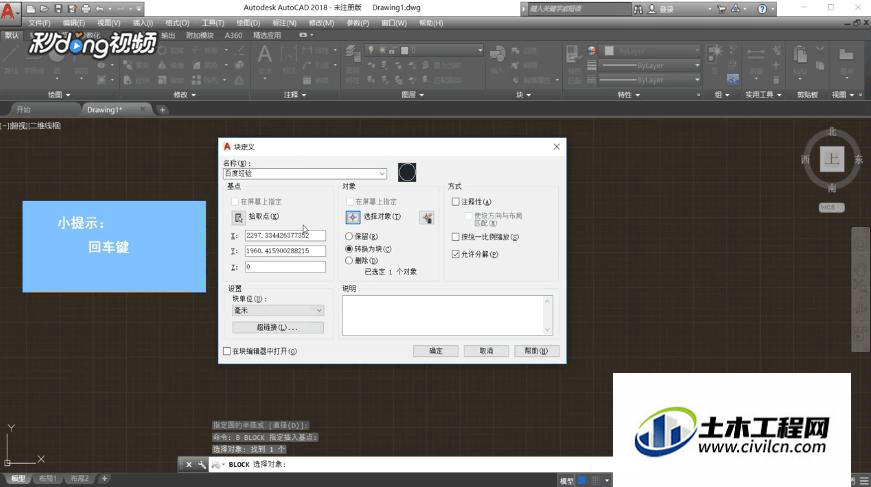
Task: Select the 删除 (Delete) radio button
Action: coord(349,260)
